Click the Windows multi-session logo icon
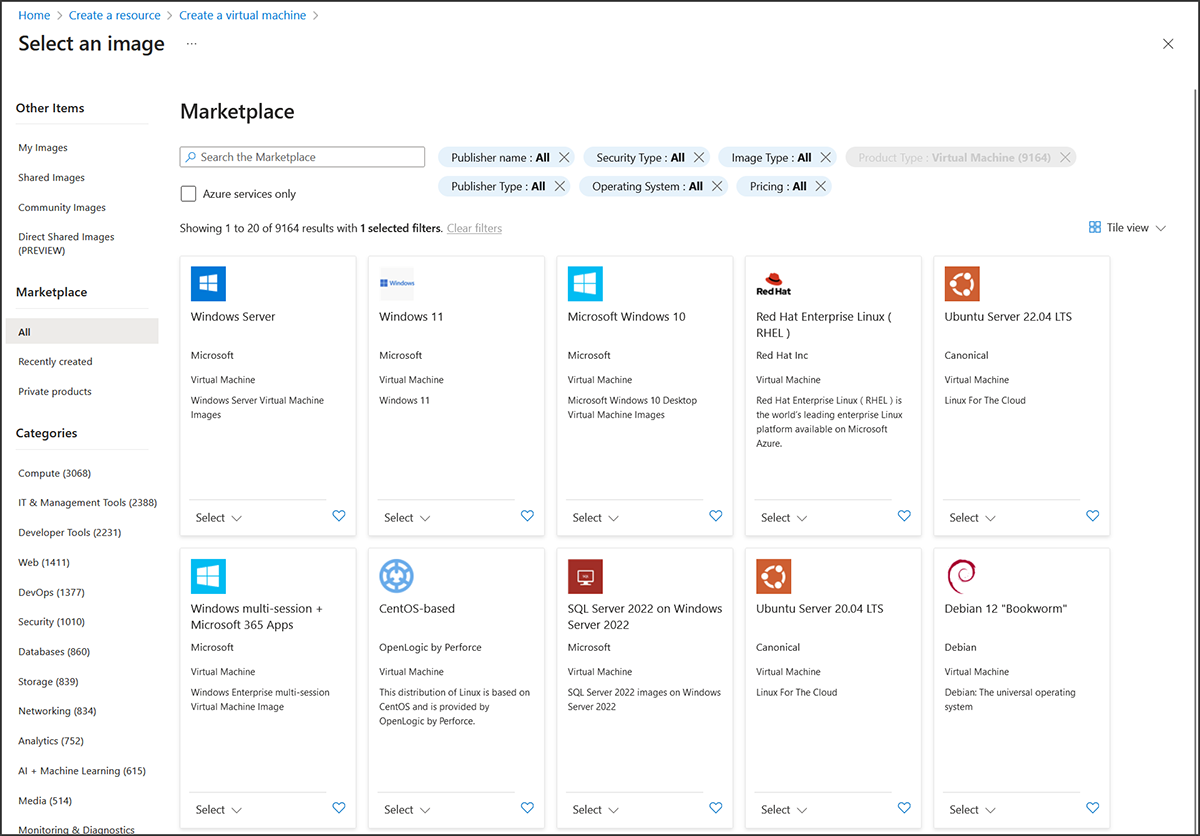Screen dimensions: 1200x836 tap(208, 576)
